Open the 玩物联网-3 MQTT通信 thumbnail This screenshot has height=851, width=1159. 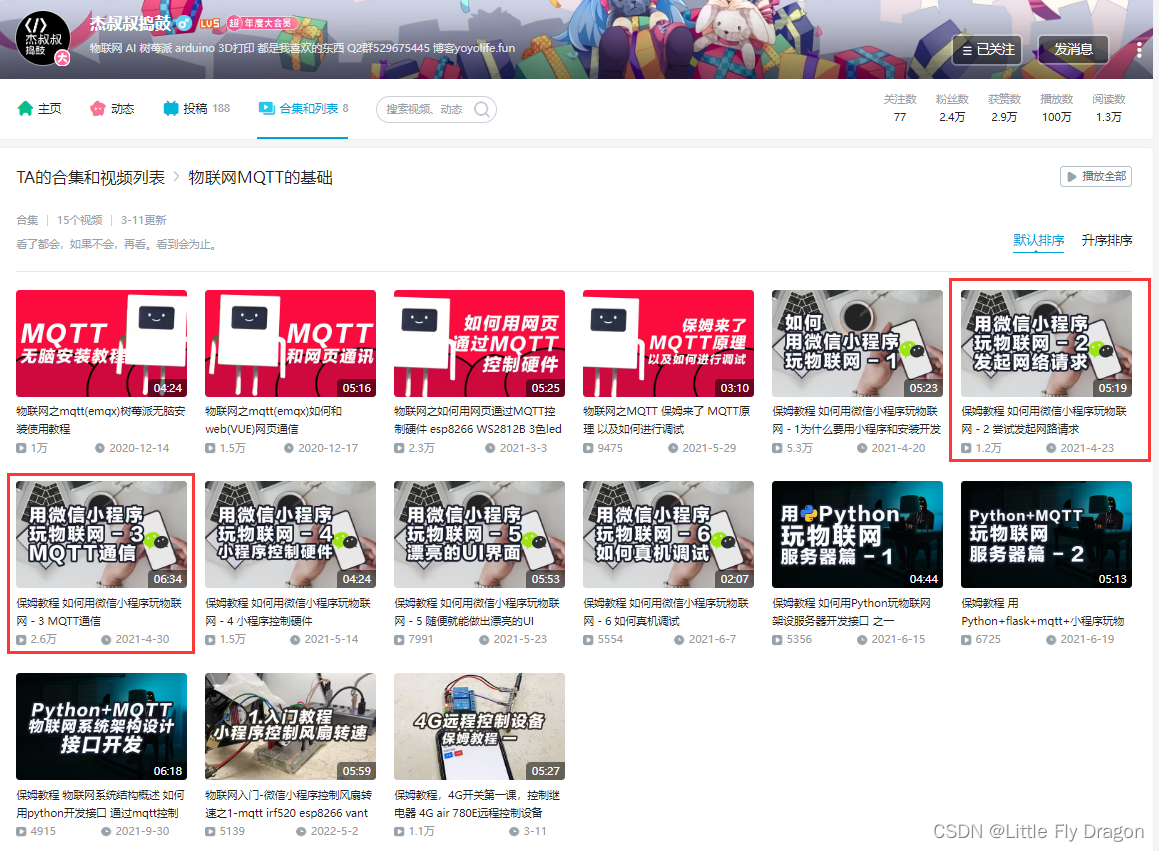(101, 535)
